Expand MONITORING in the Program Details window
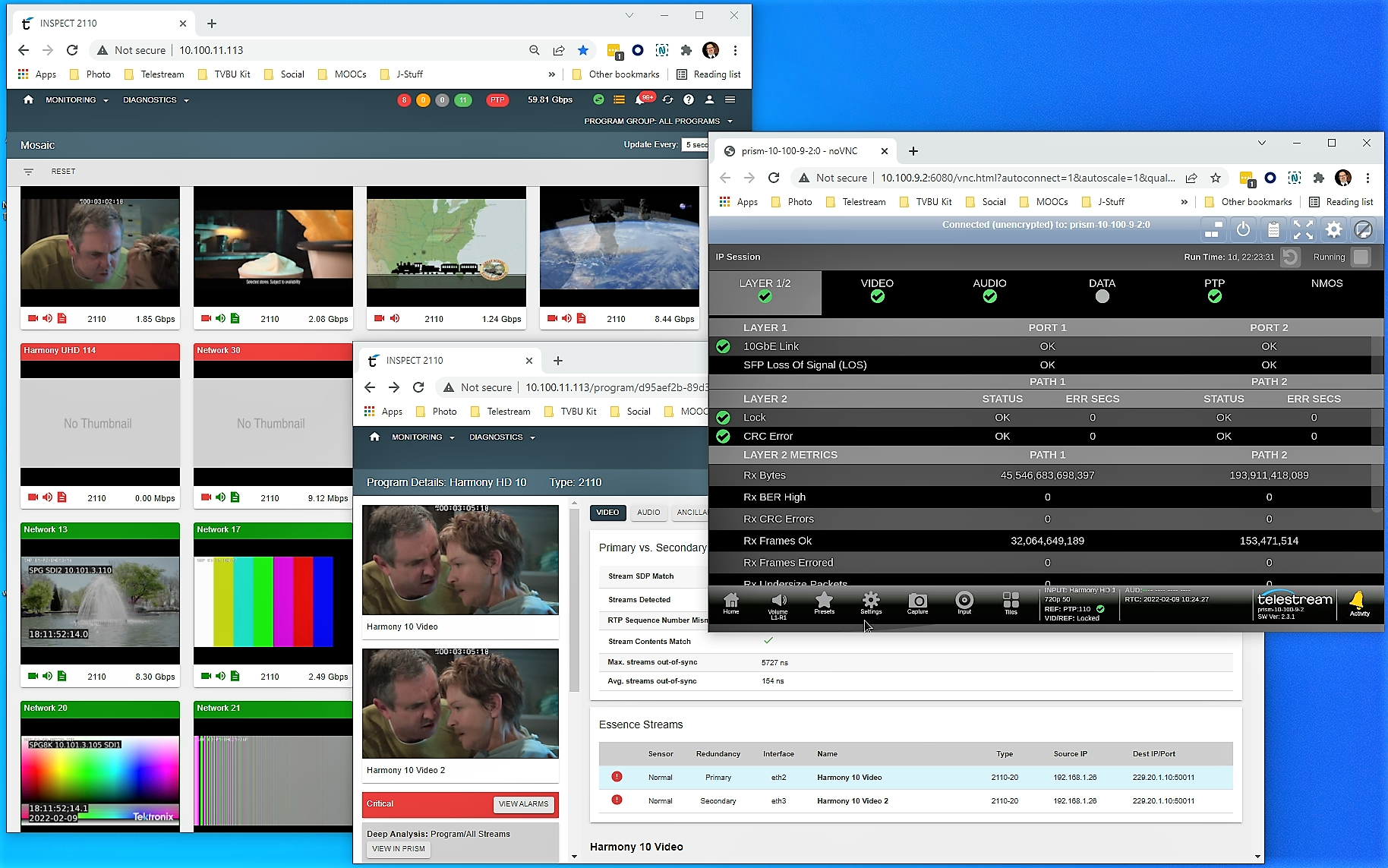1388x868 pixels. pos(423,437)
